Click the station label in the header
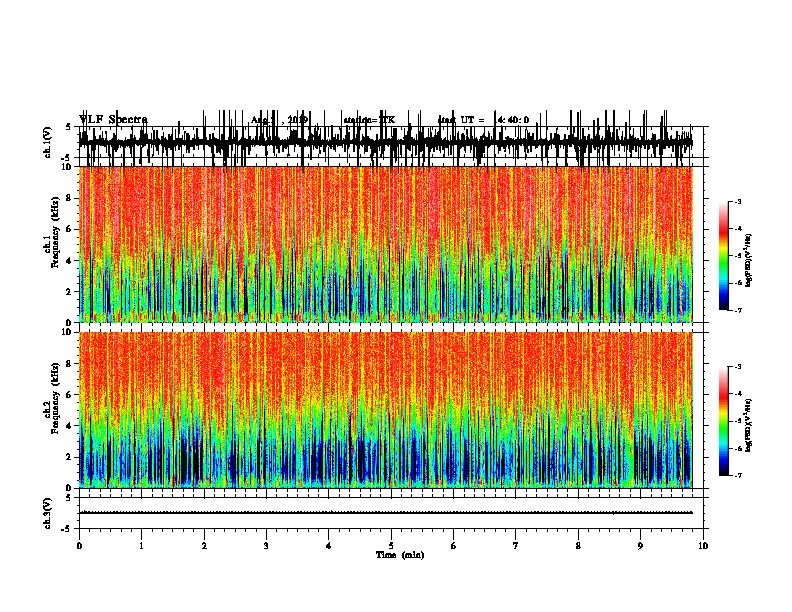Viewport: 792px width, 612px height. [369, 120]
